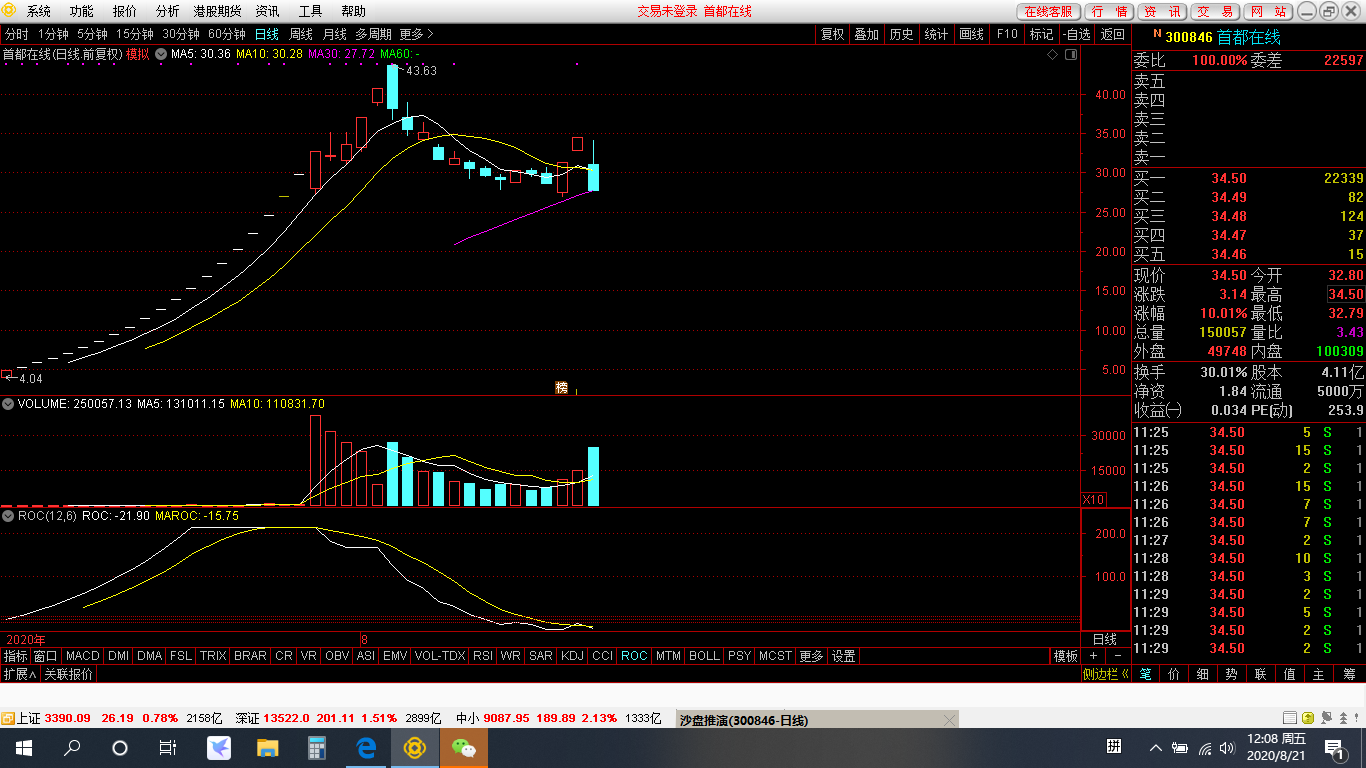1366x768 pixels.
Task: Click the 指标 tab
Action: point(15,656)
